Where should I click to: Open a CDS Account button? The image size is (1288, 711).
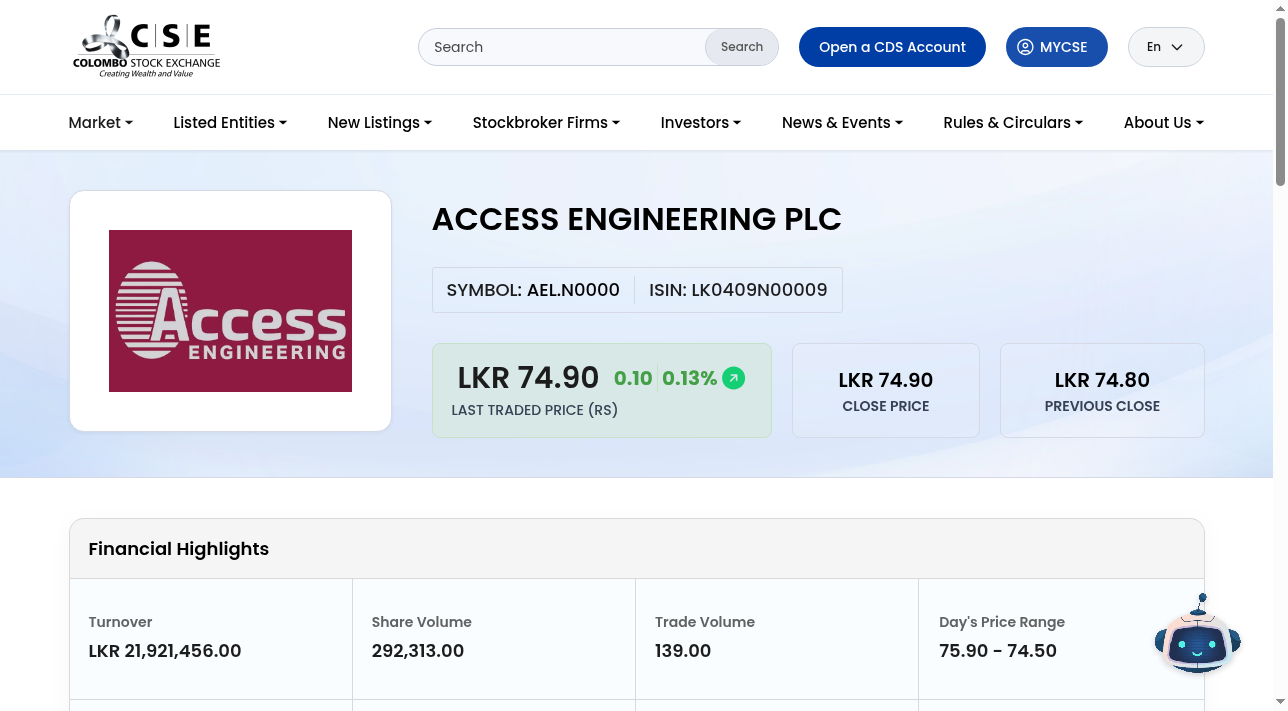(x=892, y=47)
